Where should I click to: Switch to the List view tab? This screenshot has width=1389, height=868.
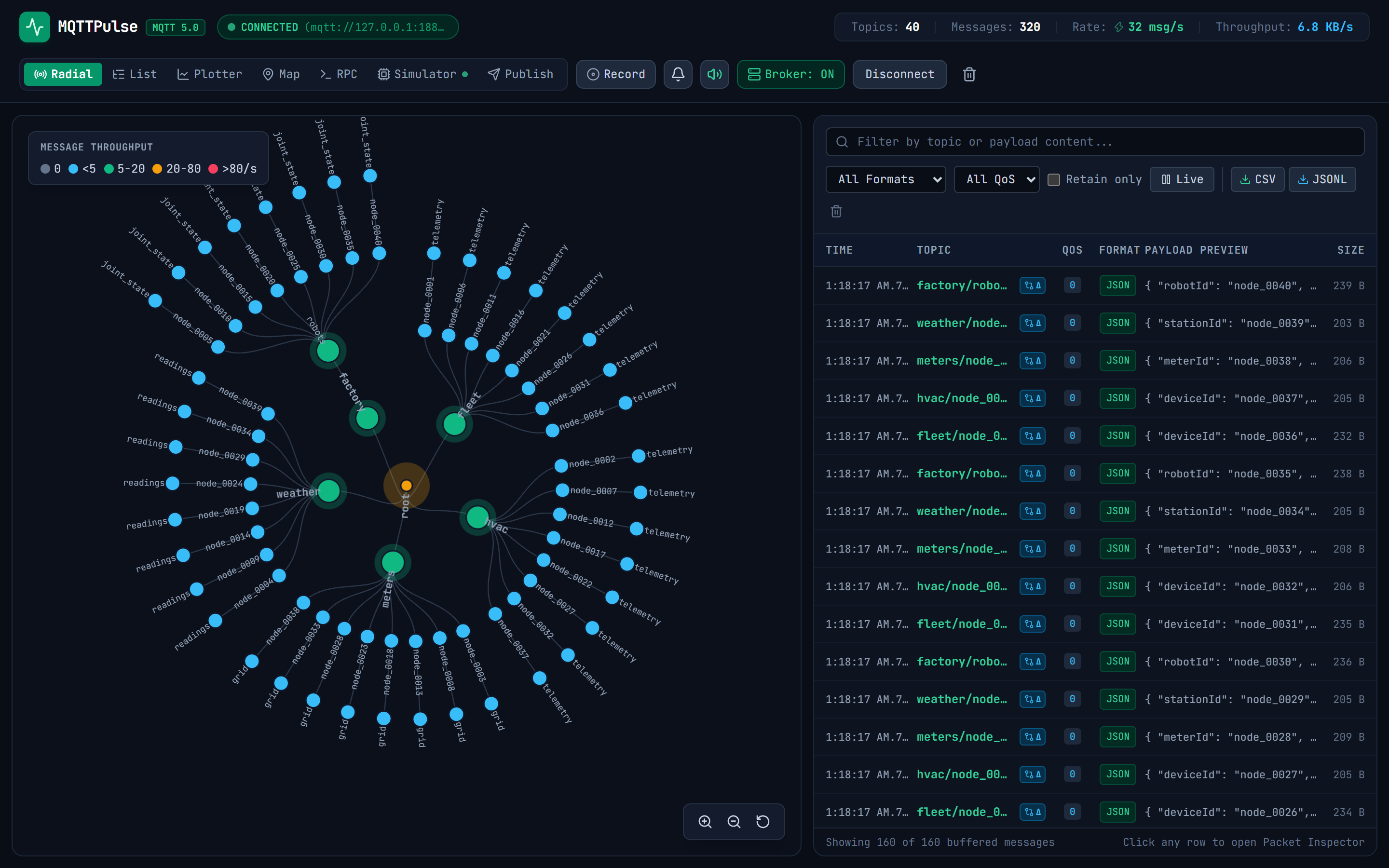(134, 74)
